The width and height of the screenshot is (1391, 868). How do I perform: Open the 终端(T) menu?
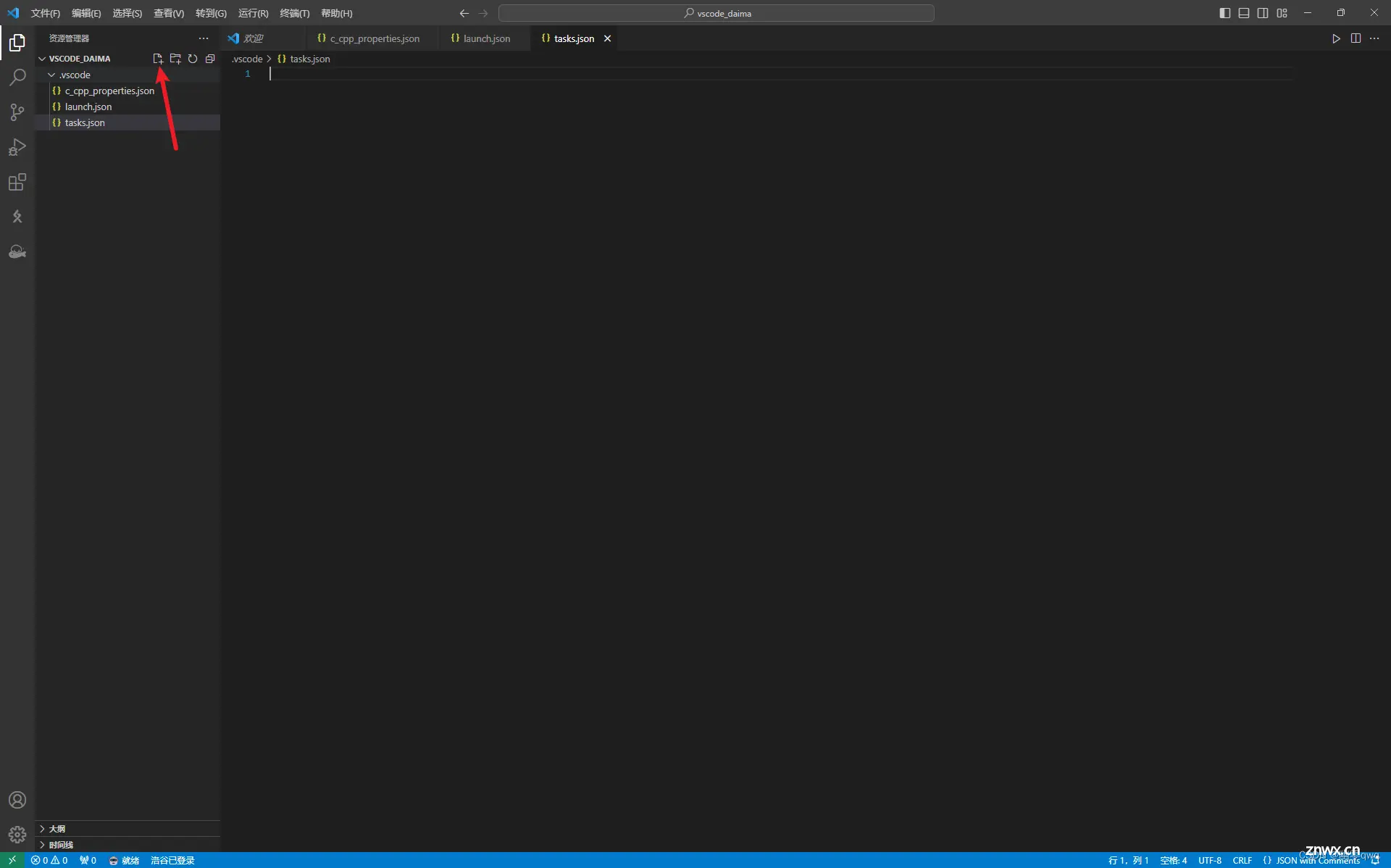click(294, 13)
